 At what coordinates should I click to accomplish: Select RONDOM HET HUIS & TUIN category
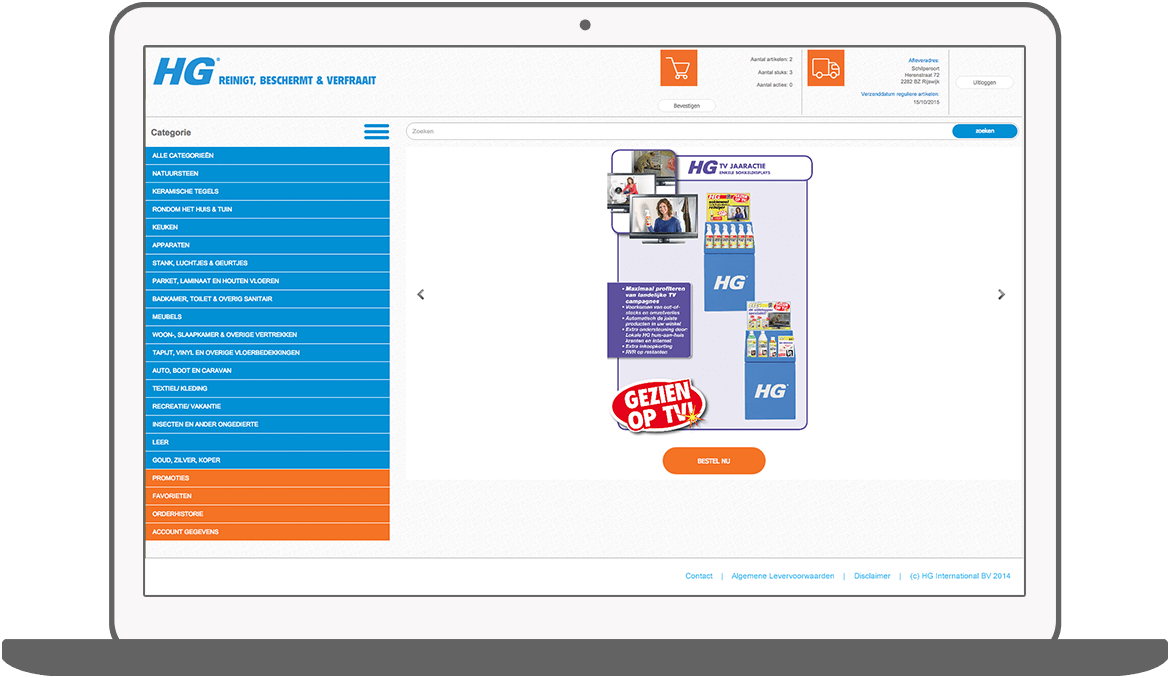pos(267,210)
